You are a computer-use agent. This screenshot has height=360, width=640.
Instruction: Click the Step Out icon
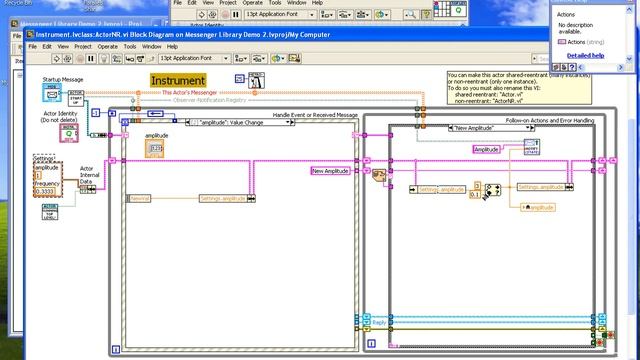151,59
